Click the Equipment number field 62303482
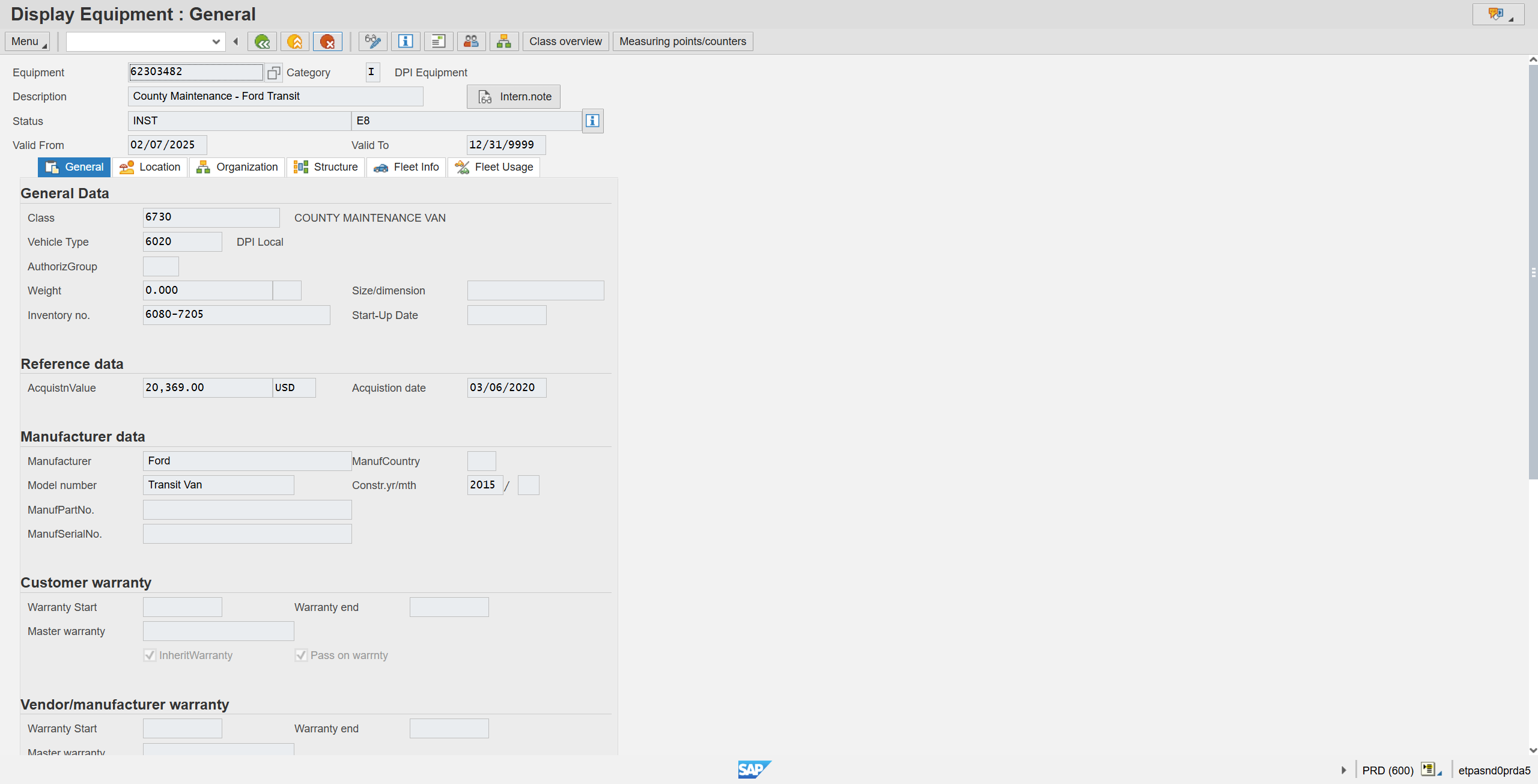1538x784 pixels. (x=196, y=72)
